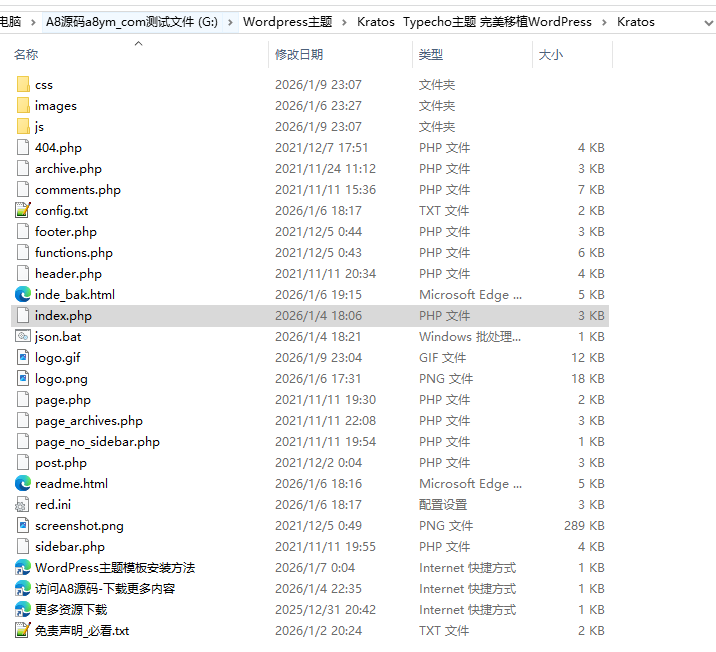This screenshot has width=716, height=652.
Task: Click the 访问A8源码-下载更多内容 shortcut icon
Action: pyautogui.click(x=23, y=589)
